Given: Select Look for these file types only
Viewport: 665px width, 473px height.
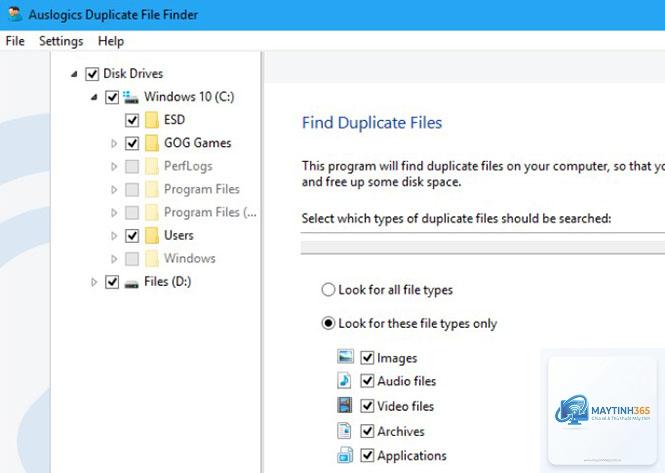Looking at the screenshot, I should click(328, 323).
